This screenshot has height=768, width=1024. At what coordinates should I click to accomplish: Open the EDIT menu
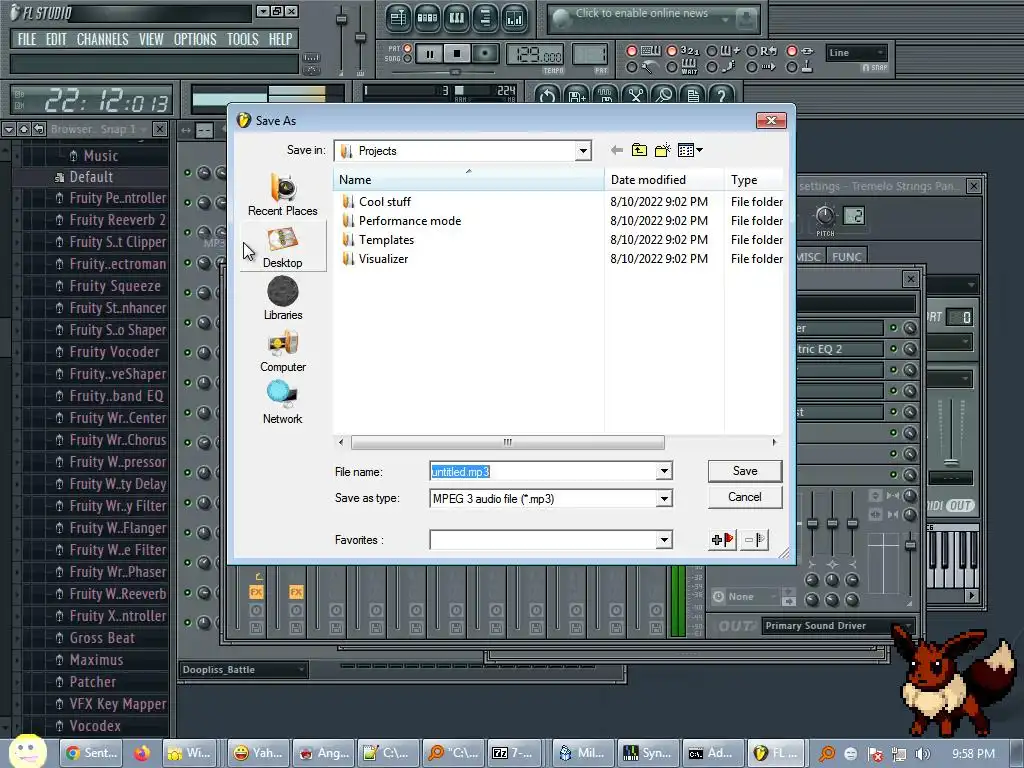click(x=56, y=39)
